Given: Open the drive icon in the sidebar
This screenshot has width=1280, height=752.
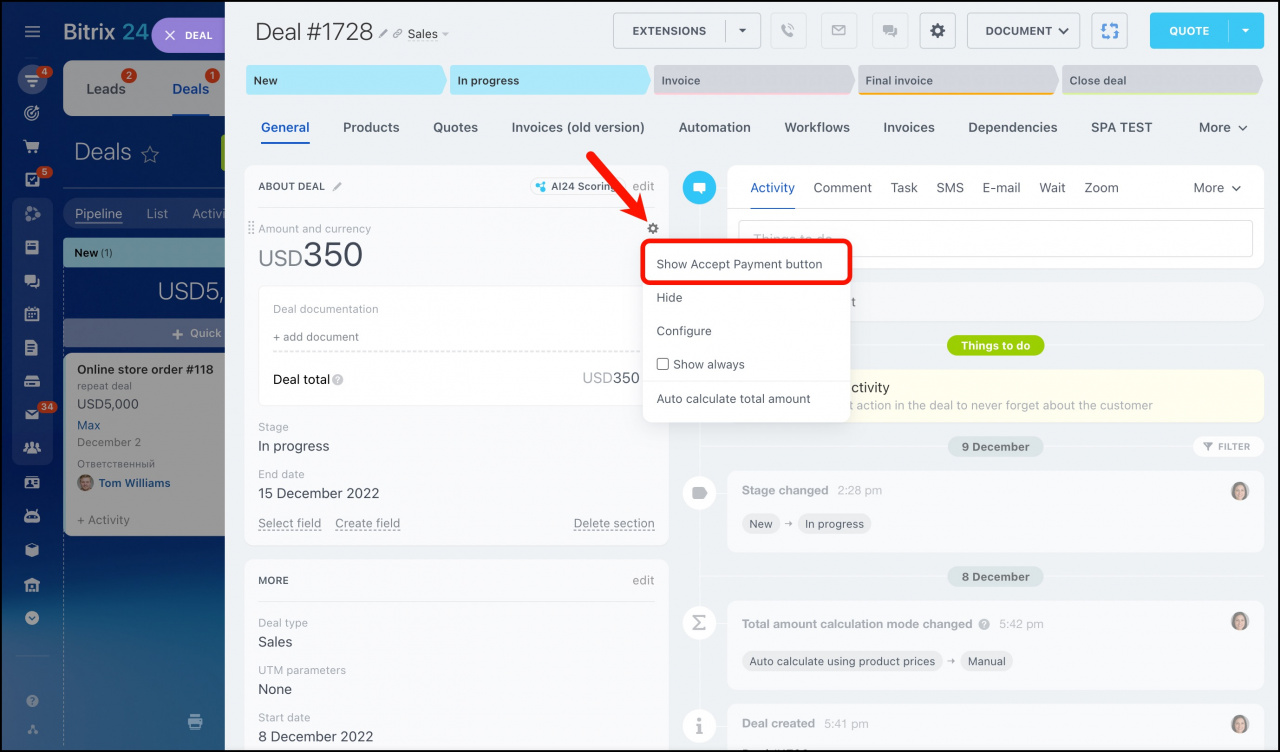Looking at the screenshot, I should pos(32,381).
